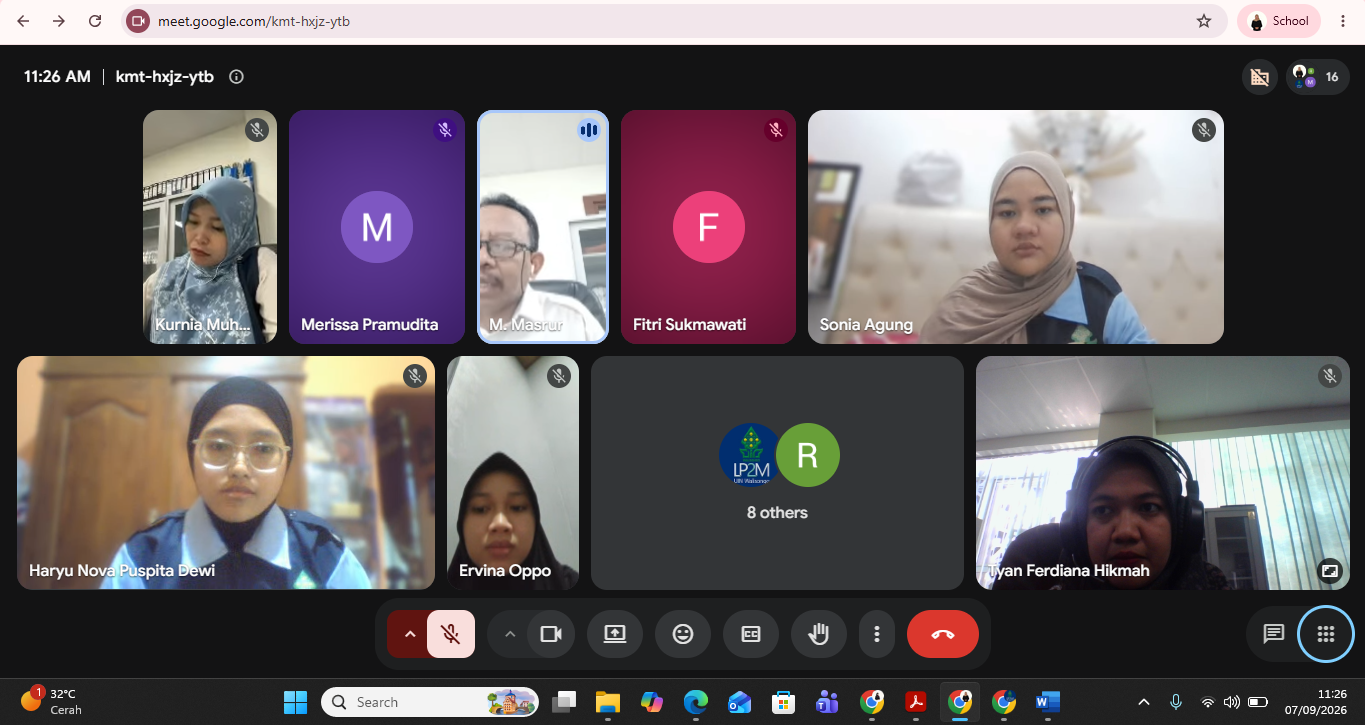Image resolution: width=1365 pixels, height=725 pixels.
Task: Open the emoji reactions button
Action: 683,634
